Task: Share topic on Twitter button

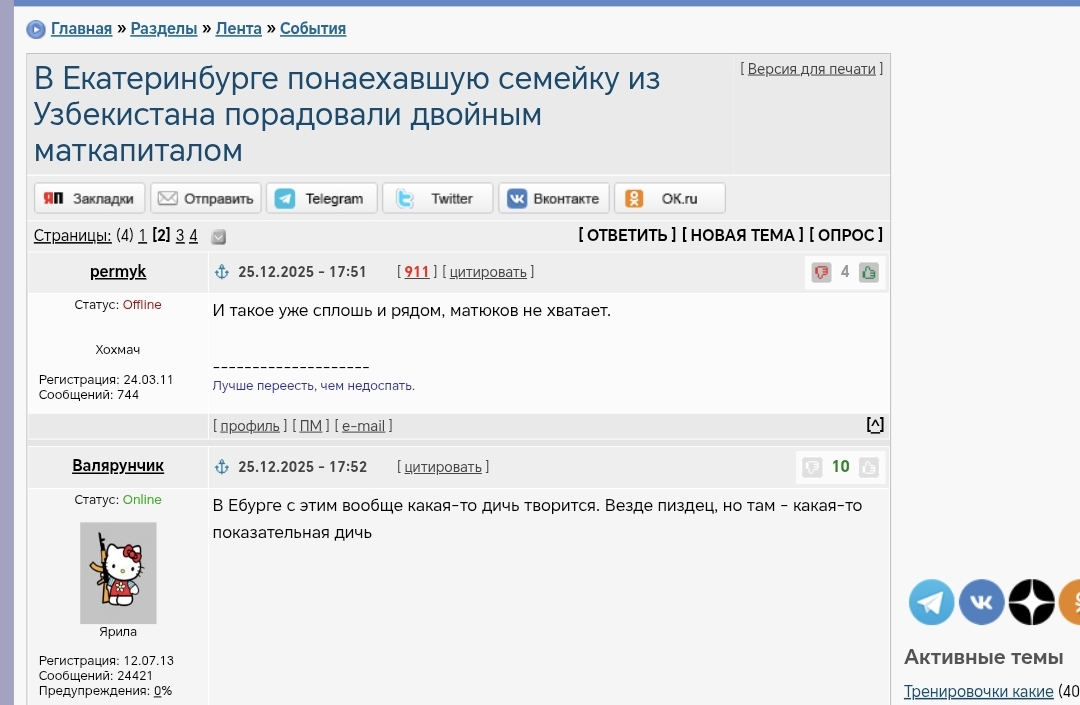Action: coord(438,198)
